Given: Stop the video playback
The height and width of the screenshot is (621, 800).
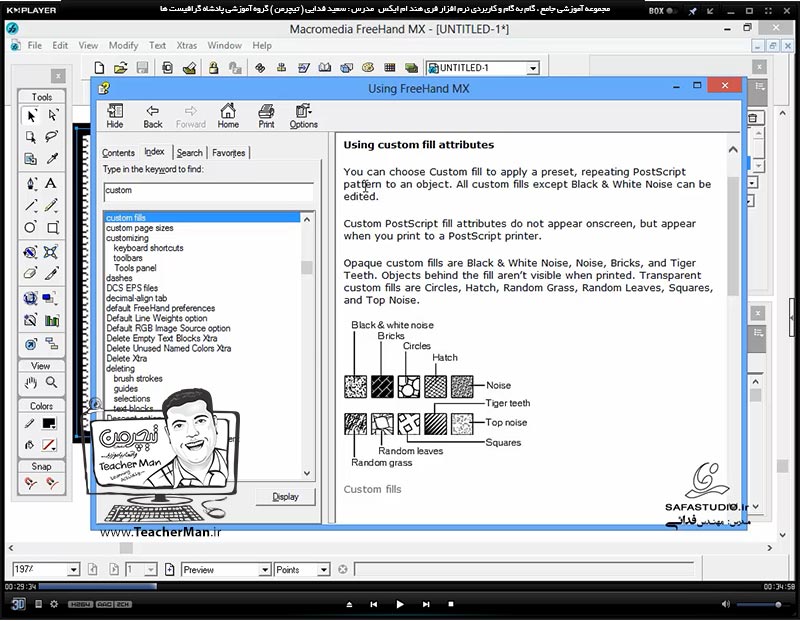Looking at the screenshot, I should 451,604.
